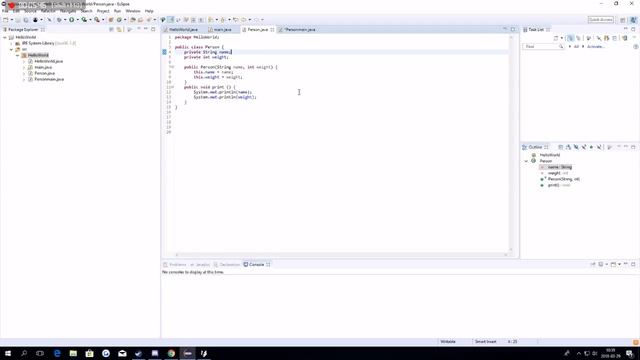The image size is (640, 360).
Task: Select name : String in Outline
Action: tap(560, 167)
